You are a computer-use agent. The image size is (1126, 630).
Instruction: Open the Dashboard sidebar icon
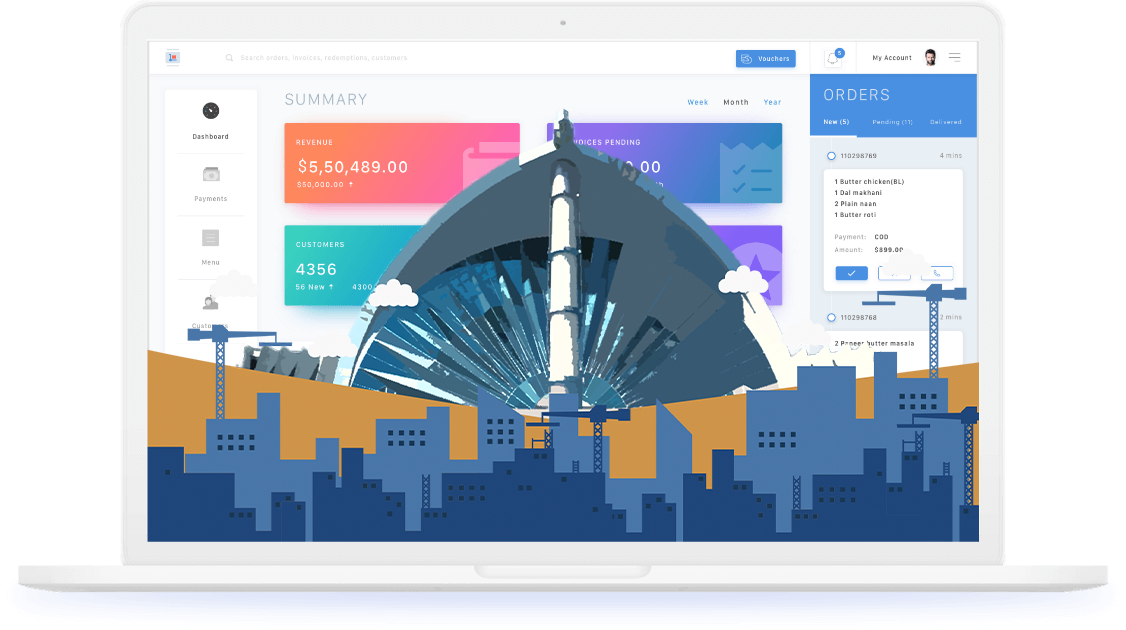coord(210,111)
